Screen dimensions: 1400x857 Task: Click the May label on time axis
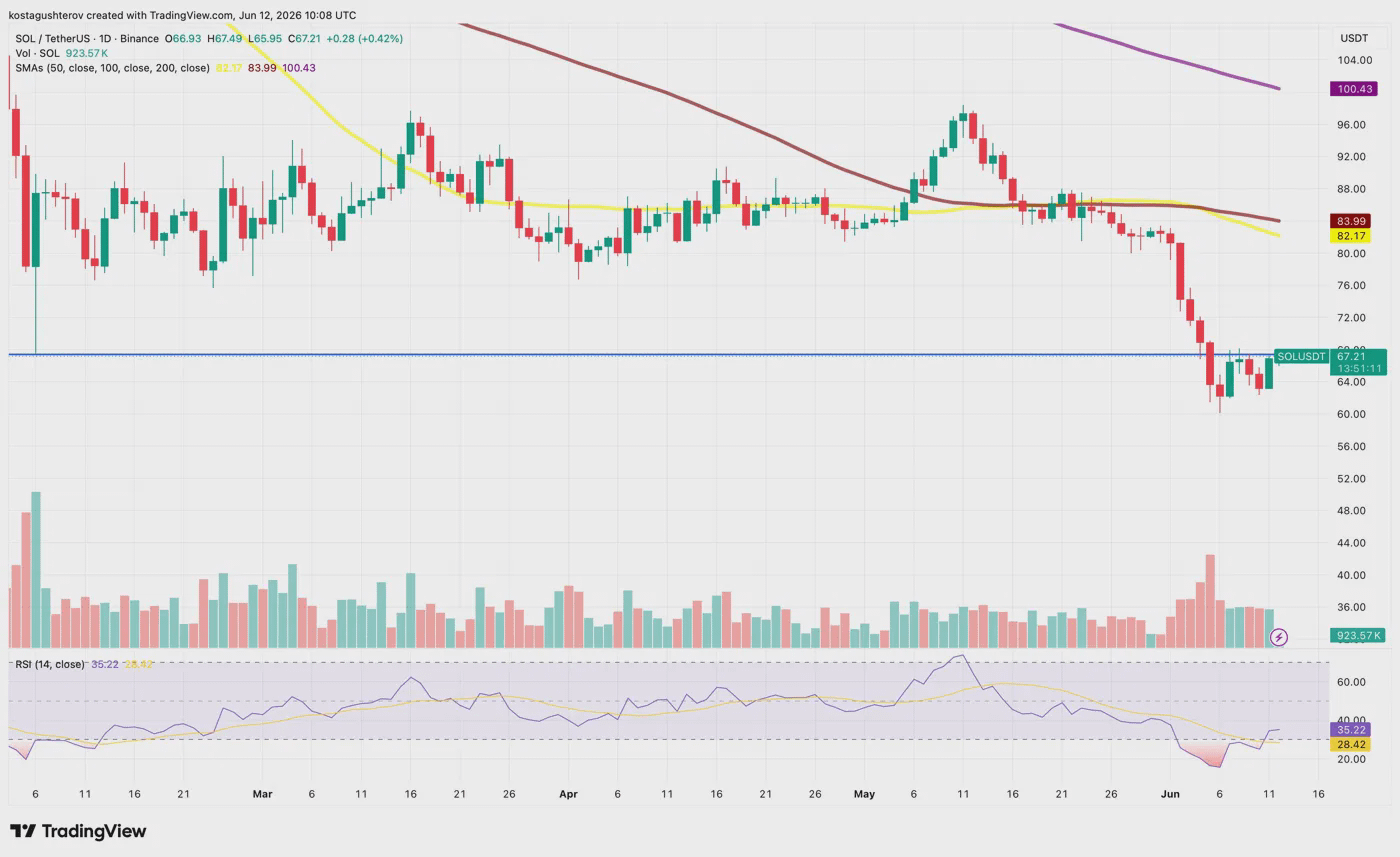(x=864, y=794)
